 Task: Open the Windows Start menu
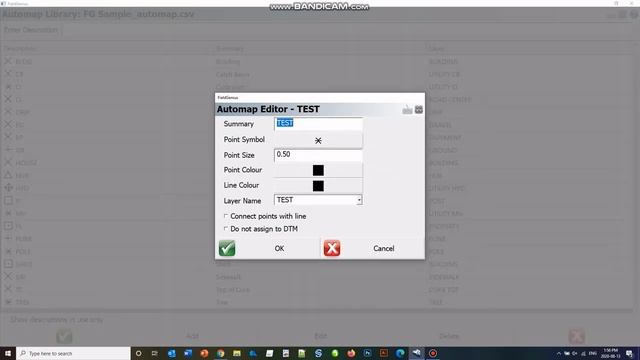[x=8, y=353]
